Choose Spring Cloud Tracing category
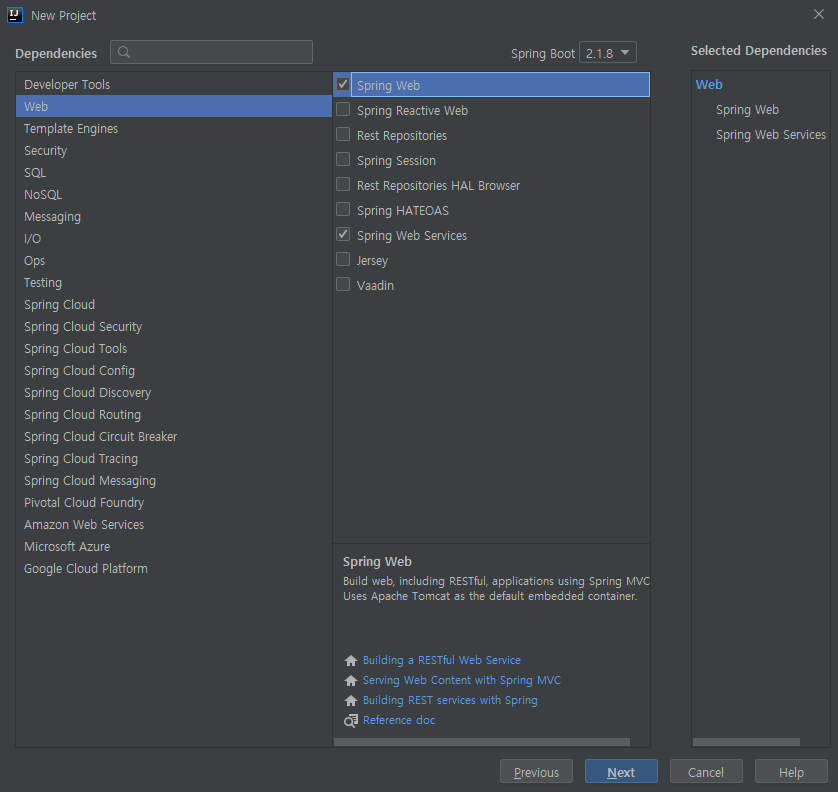Screen dimensions: 838x792 [x=174, y=459]
